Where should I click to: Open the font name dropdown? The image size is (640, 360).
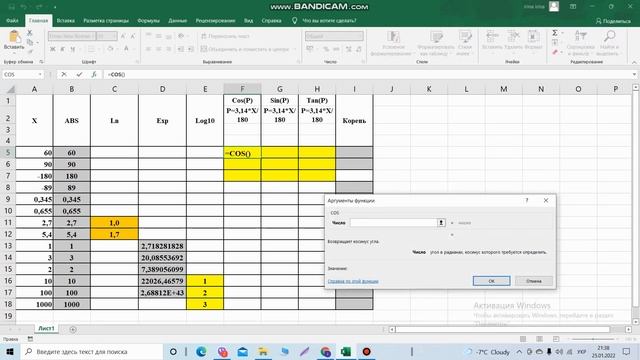93,36
